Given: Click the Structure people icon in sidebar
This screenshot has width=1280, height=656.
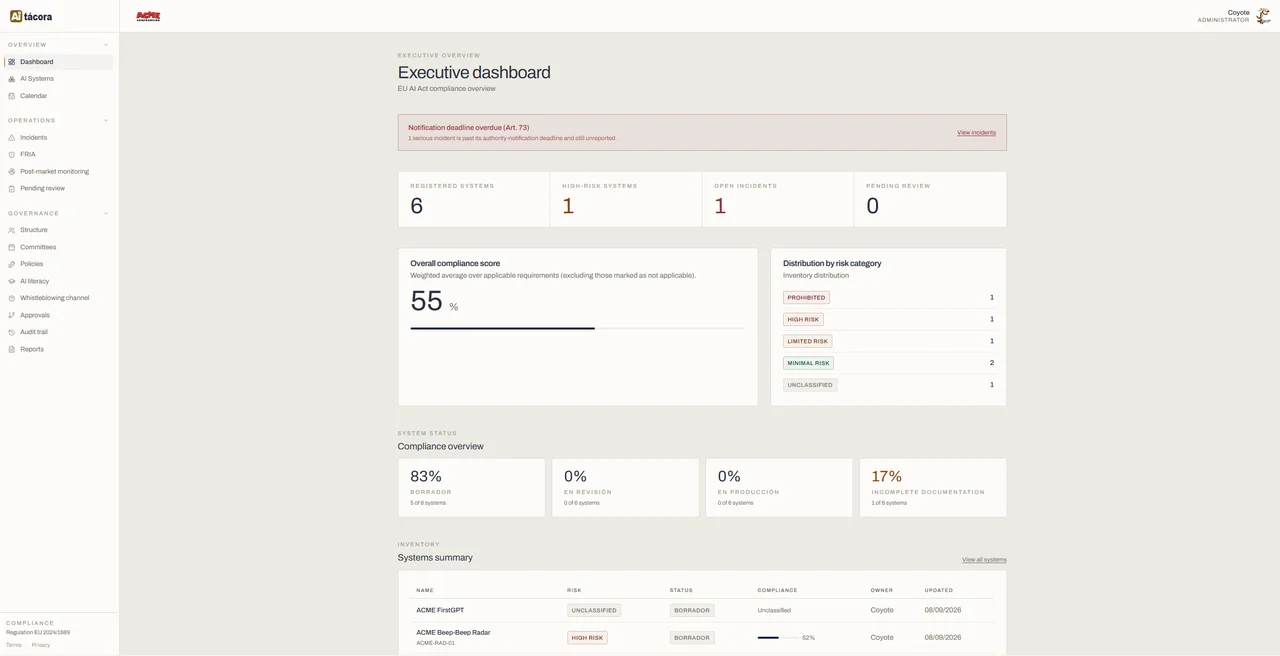Looking at the screenshot, I should tap(12, 230).
